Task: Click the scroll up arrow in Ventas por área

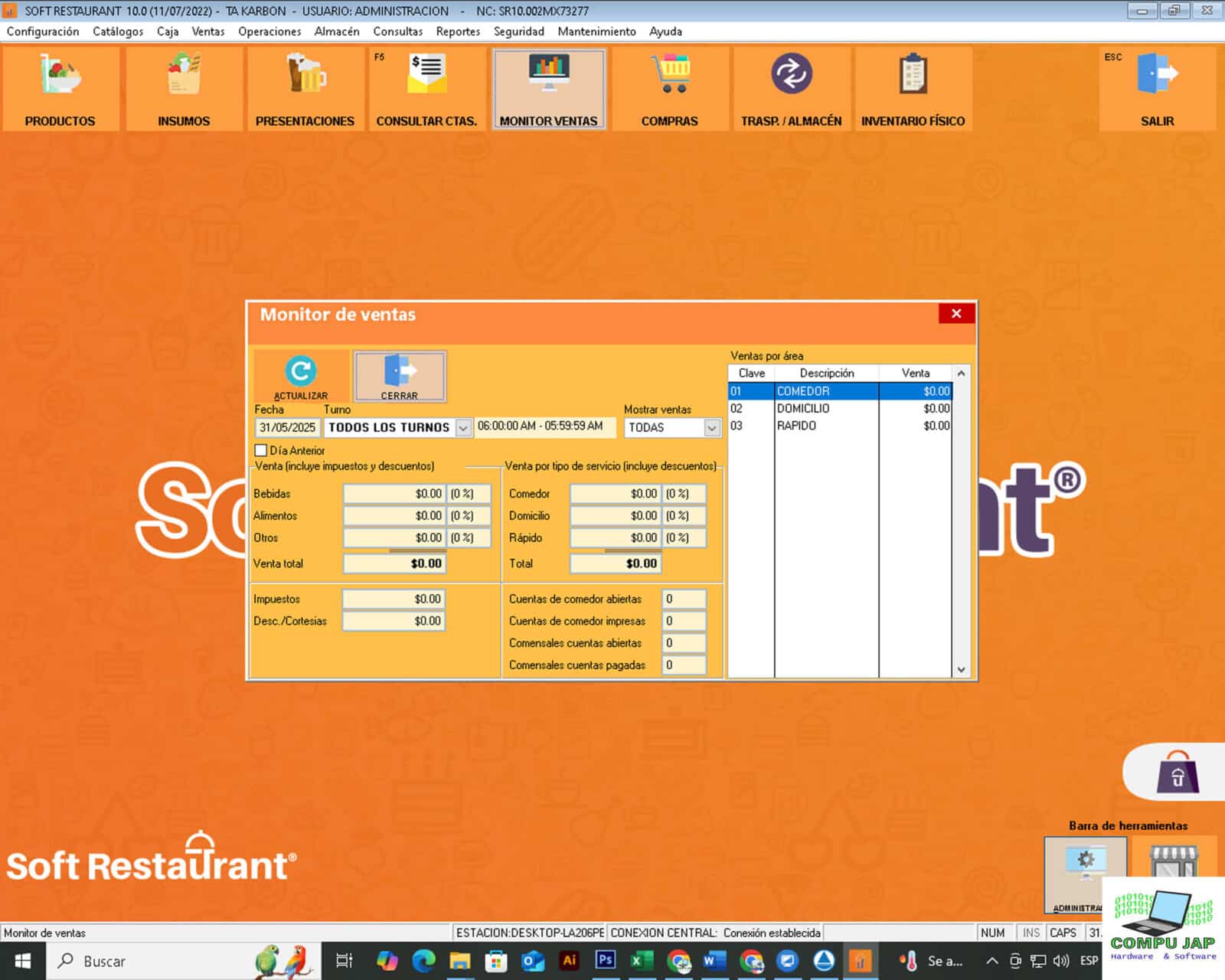Action: (961, 374)
